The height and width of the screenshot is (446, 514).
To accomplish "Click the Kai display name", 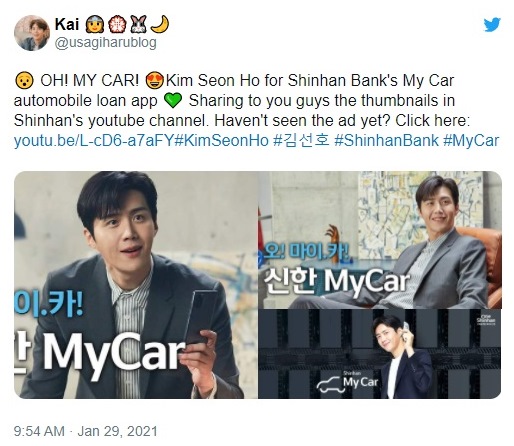I will click(x=67, y=24).
